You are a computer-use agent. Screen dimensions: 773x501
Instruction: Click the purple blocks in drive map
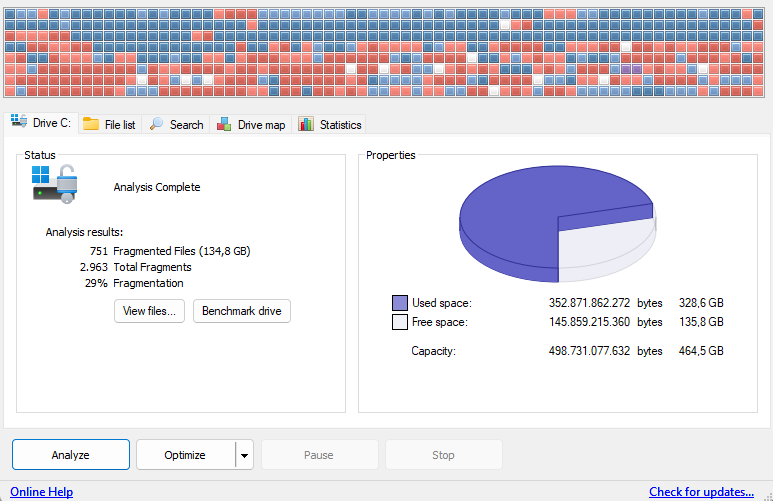tap(632, 69)
